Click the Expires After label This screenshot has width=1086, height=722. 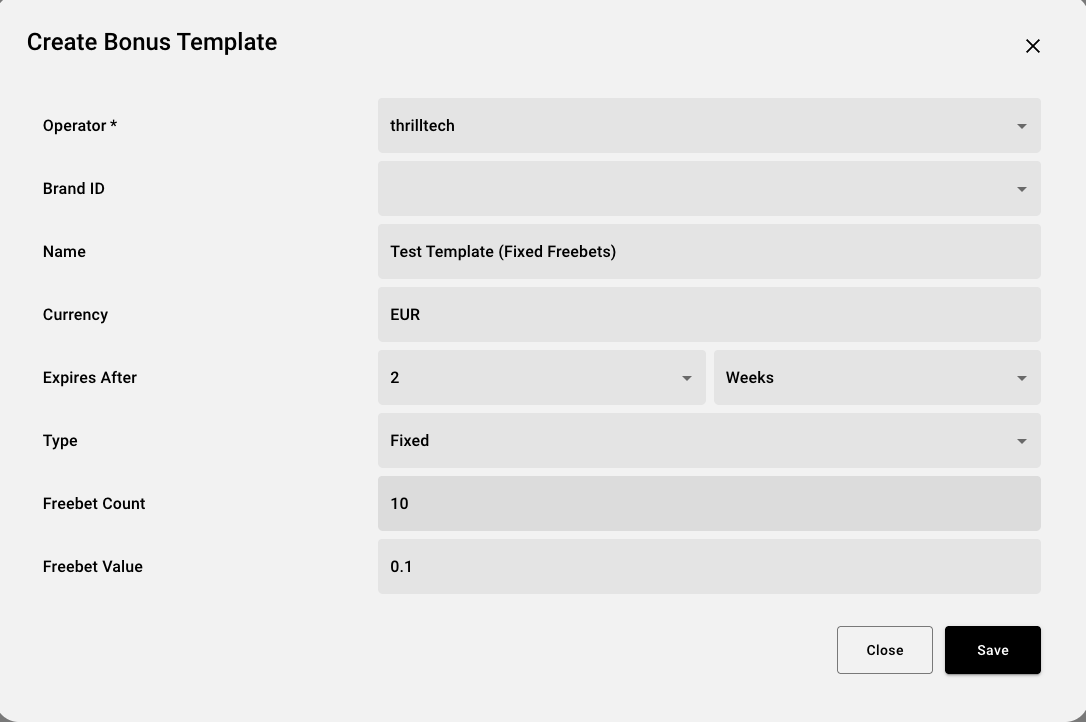(x=90, y=378)
